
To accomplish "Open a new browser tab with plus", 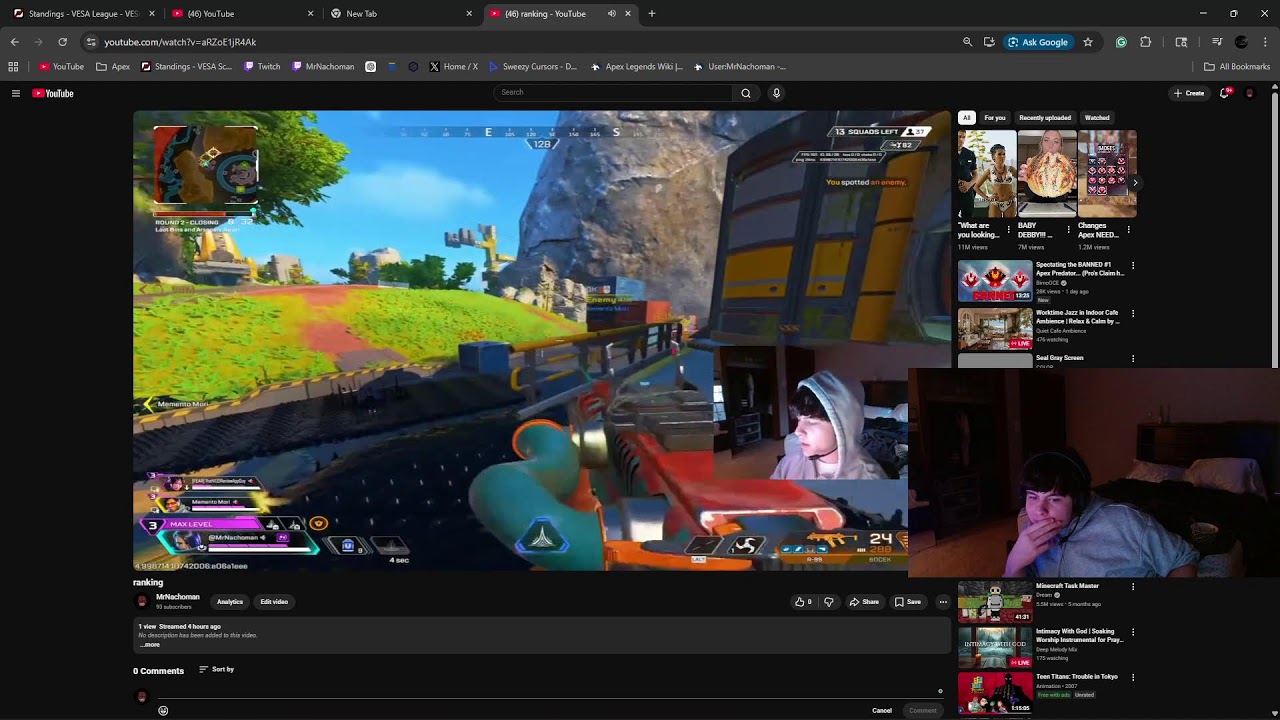I will (x=652, y=14).
